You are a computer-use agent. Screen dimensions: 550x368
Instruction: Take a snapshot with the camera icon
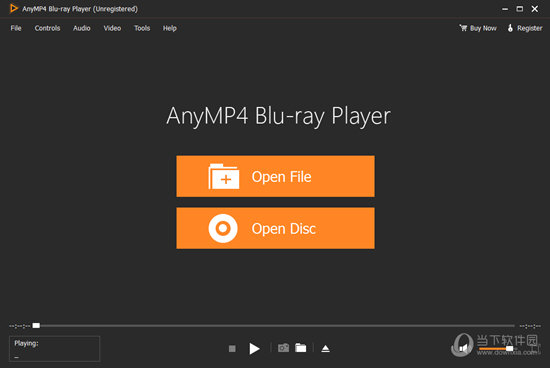click(283, 348)
